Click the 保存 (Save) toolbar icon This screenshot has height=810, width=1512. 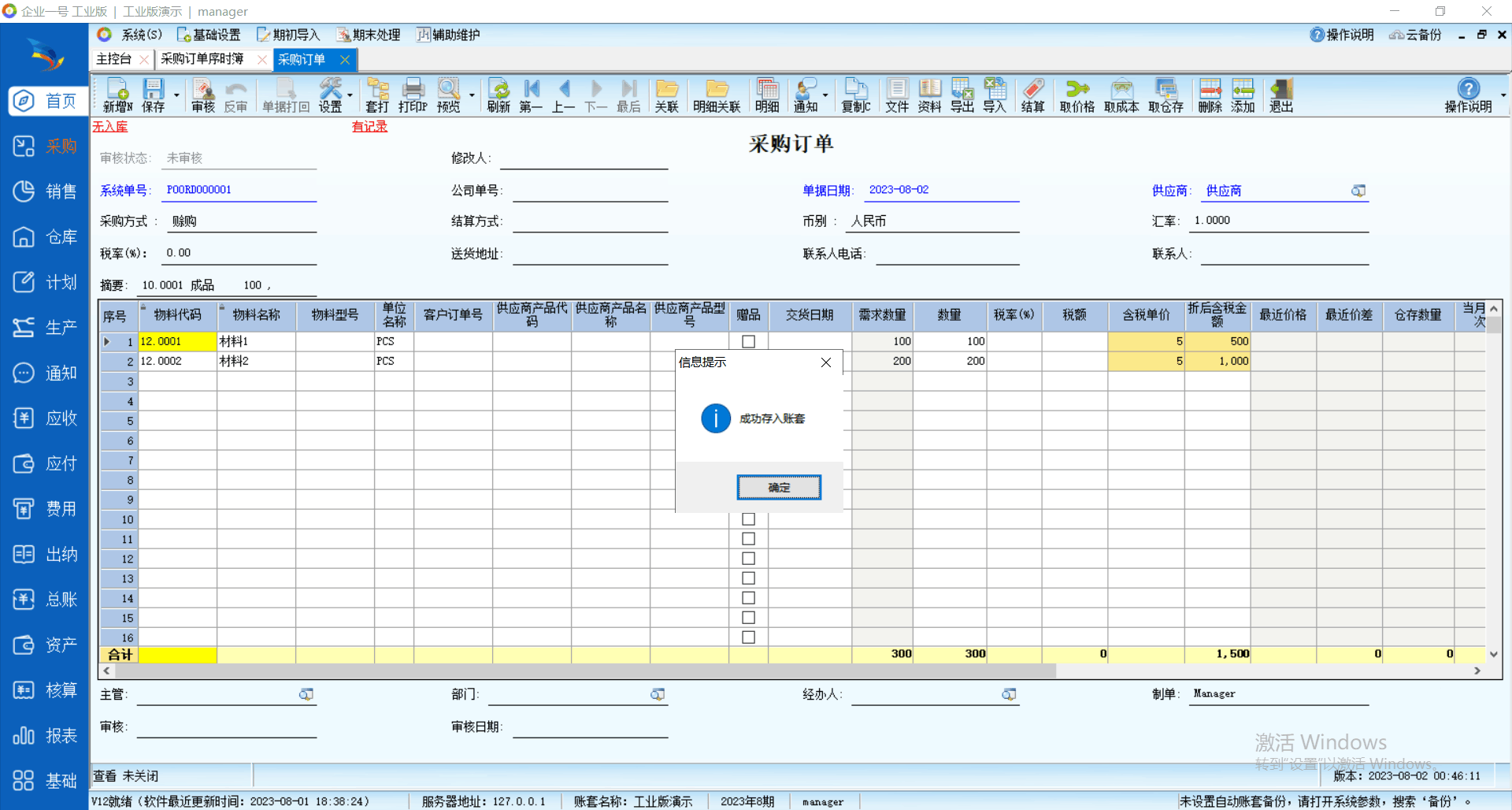click(153, 95)
